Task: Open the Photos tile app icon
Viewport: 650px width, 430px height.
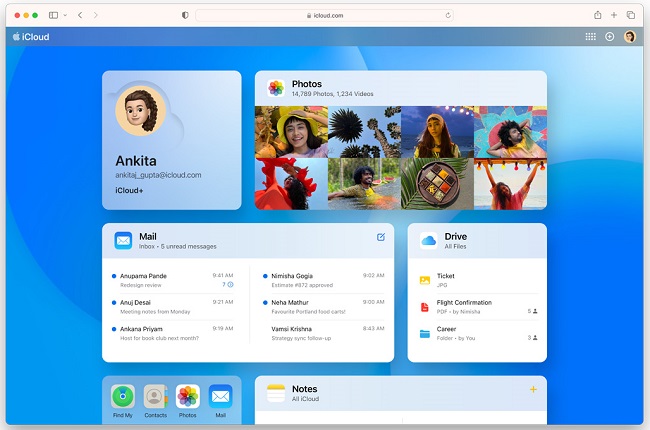Action: 276,88
